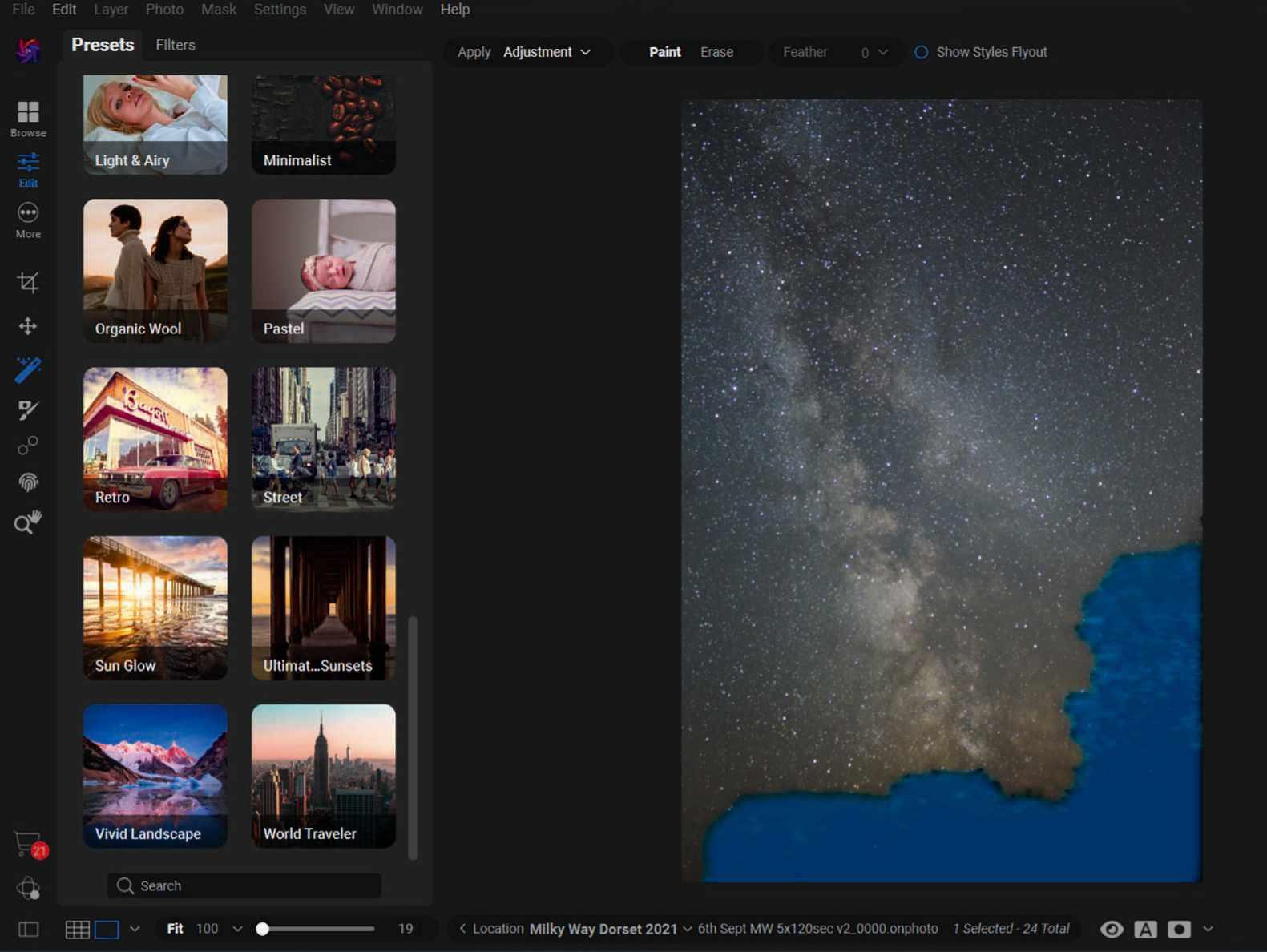Switch to the Browse module
1267x952 pixels.
click(28, 119)
